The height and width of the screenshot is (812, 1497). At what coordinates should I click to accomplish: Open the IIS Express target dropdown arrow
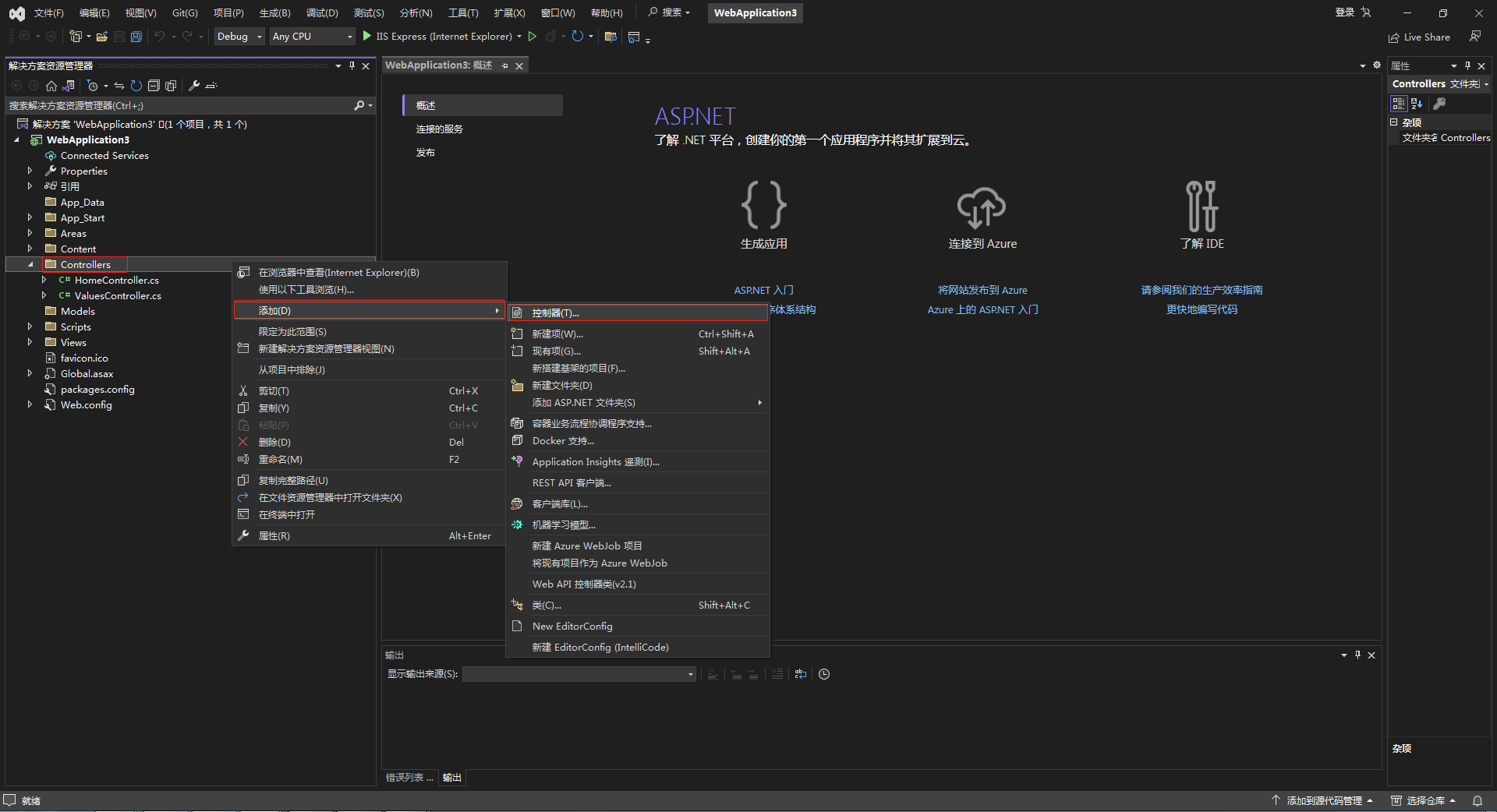pos(519,37)
